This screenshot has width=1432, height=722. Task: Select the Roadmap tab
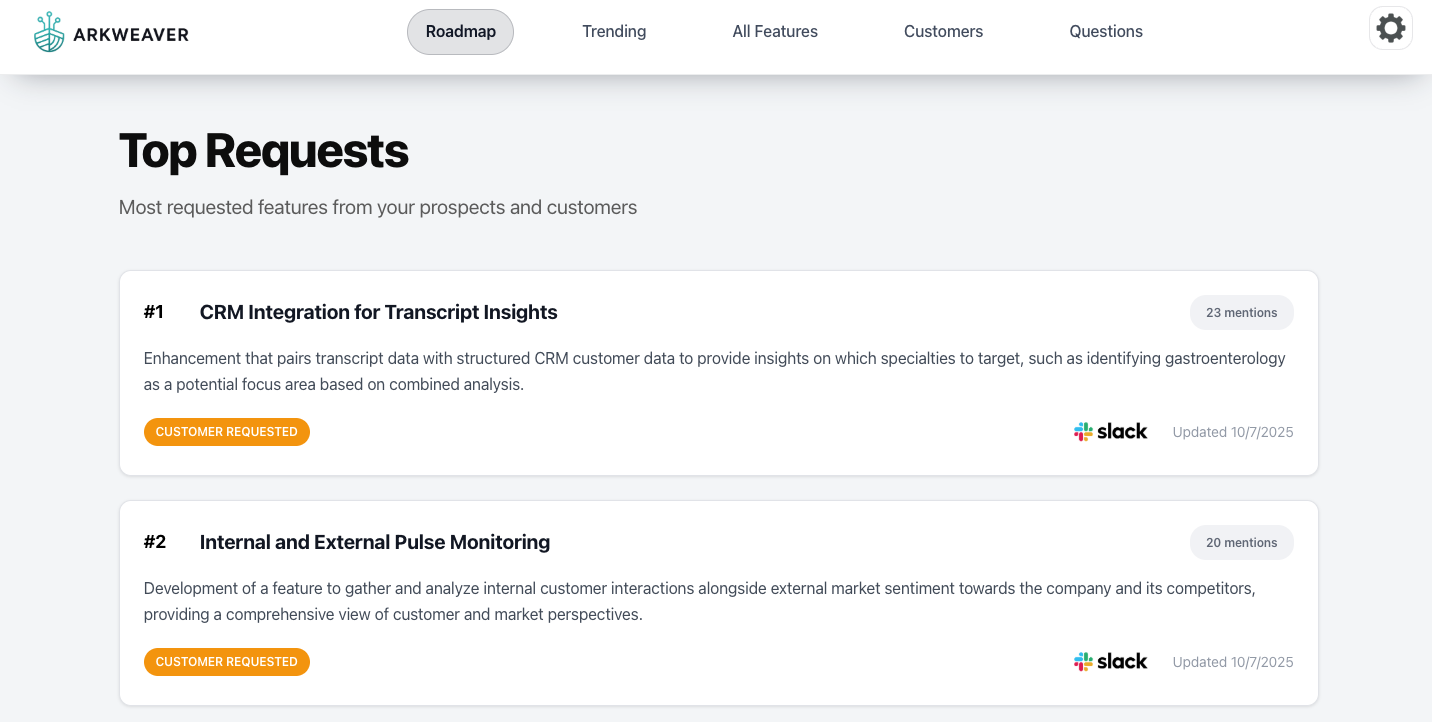point(460,32)
